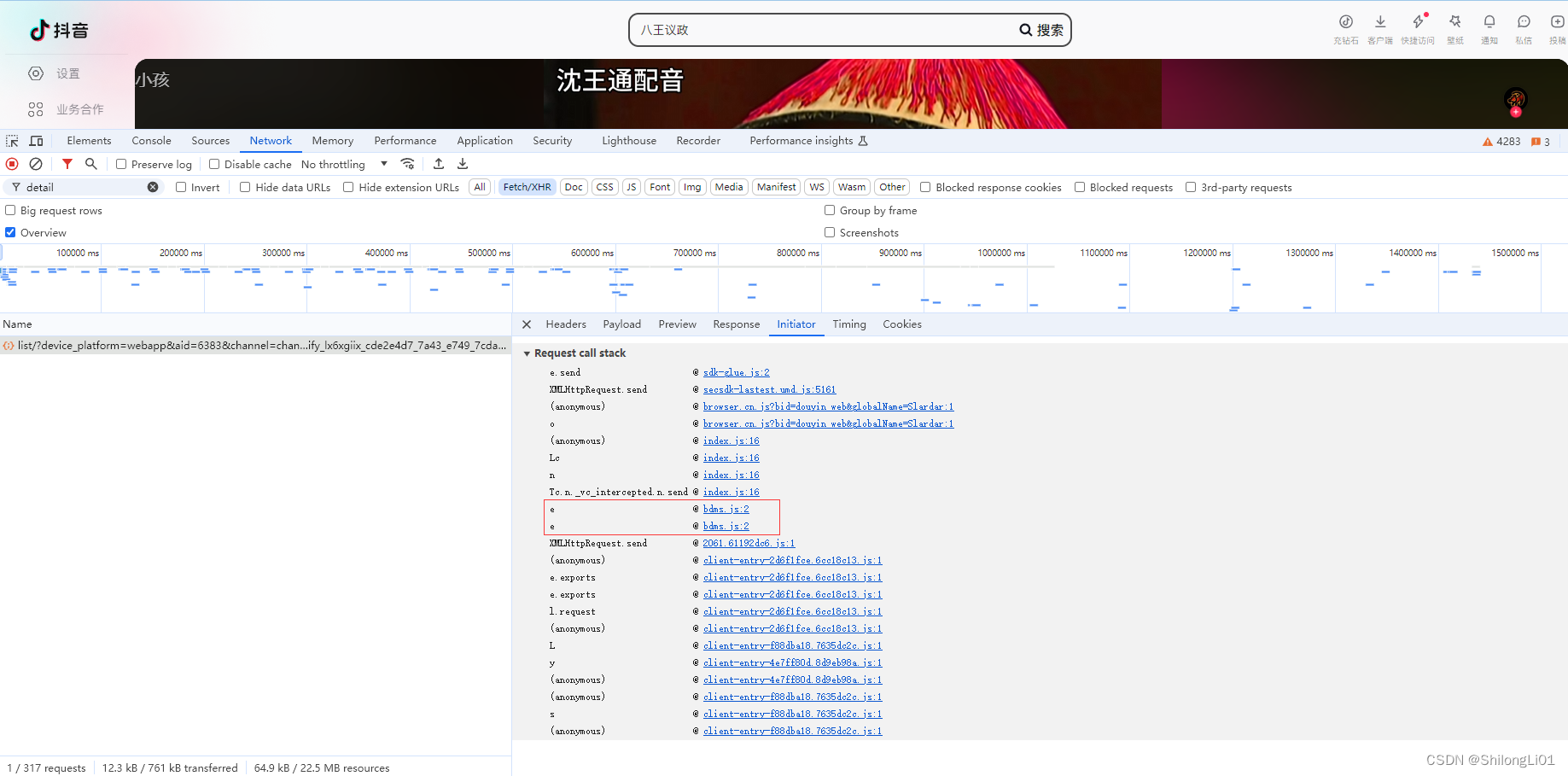The height and width of the screenshot is (776, 1568).
Task: Switch to the Console tab
Action: coord(151,141)
